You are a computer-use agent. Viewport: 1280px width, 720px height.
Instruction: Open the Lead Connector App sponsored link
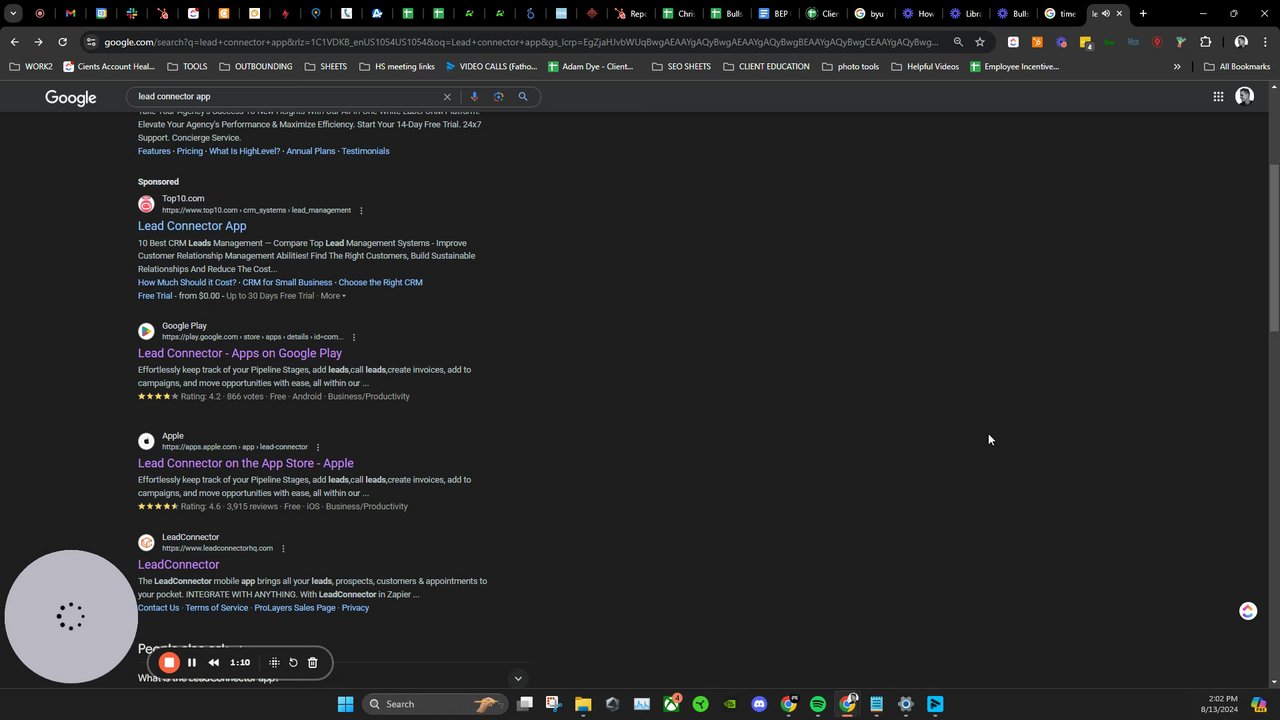click(192, 226)
